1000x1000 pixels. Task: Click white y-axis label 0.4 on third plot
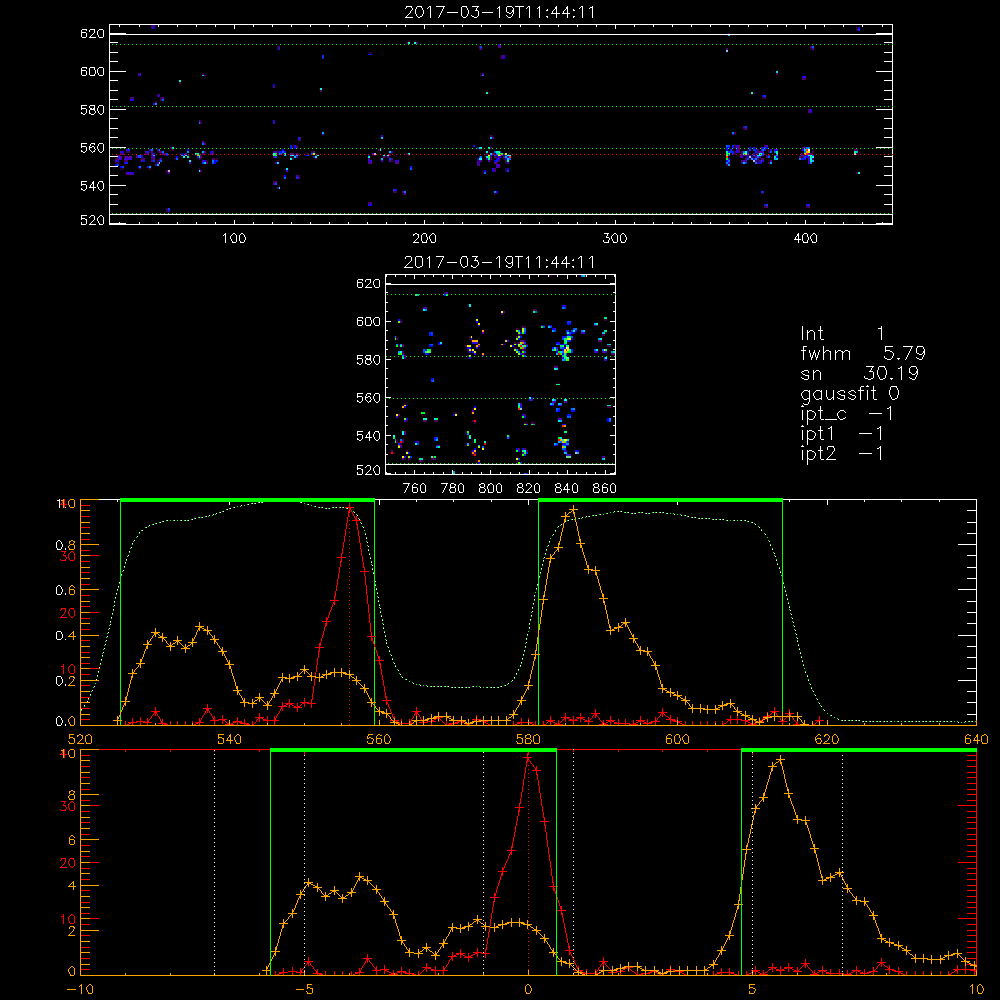click(x=65, y=636)
